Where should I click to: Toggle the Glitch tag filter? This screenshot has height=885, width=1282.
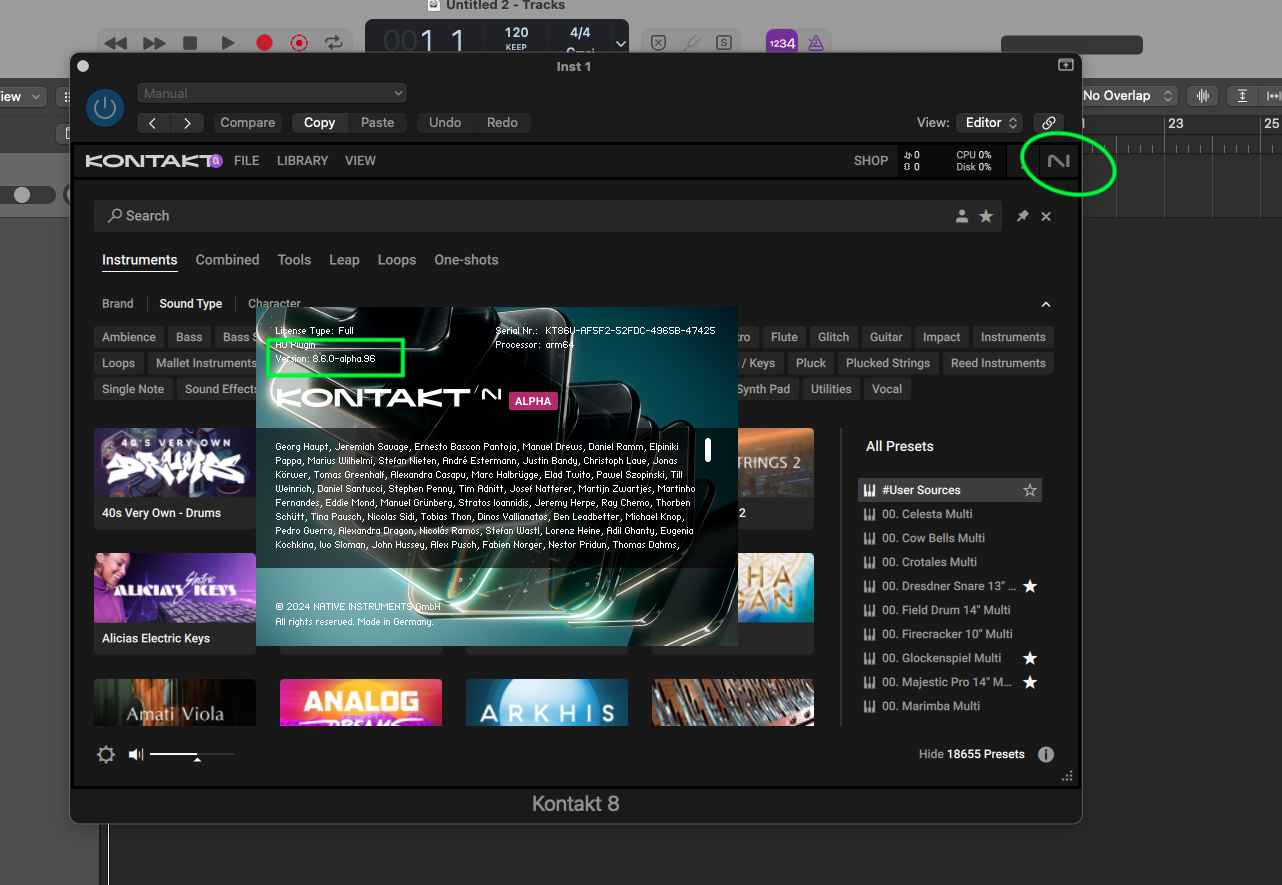pos(833,337)
